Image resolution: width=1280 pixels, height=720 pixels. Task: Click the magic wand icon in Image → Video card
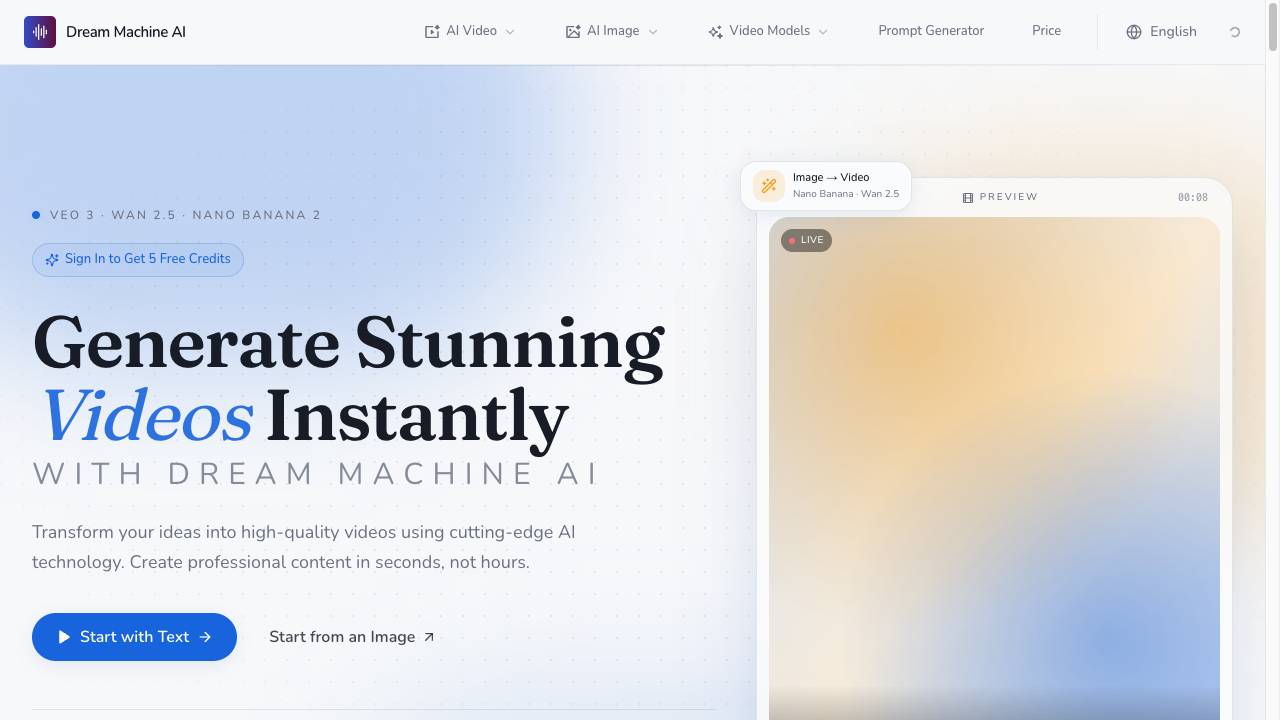pyautogui.click(x=769, y=186)
